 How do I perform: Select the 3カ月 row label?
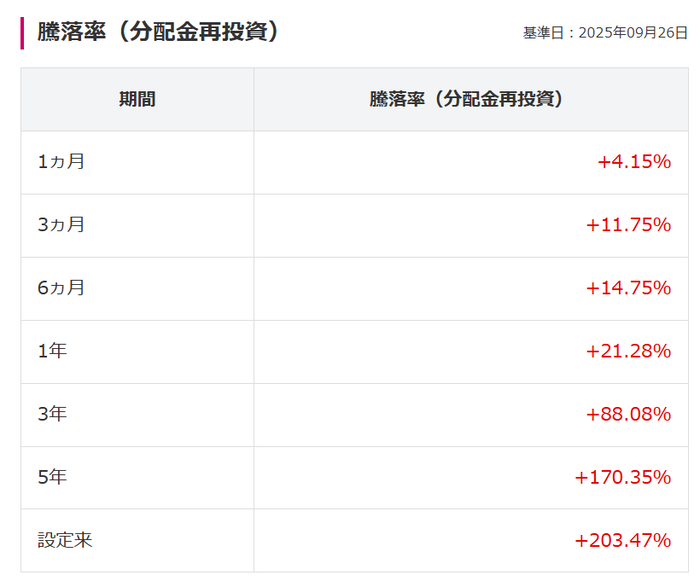click(61, 225)
